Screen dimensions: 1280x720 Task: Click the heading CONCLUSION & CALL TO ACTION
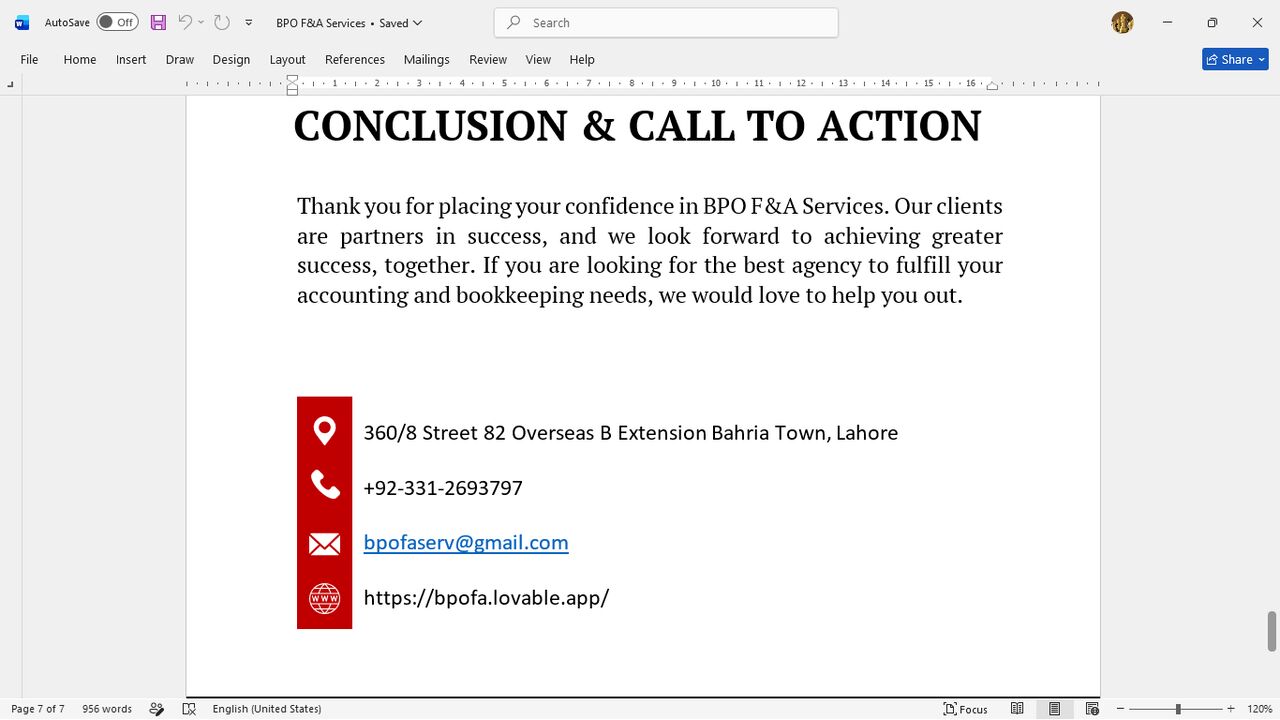637,126
